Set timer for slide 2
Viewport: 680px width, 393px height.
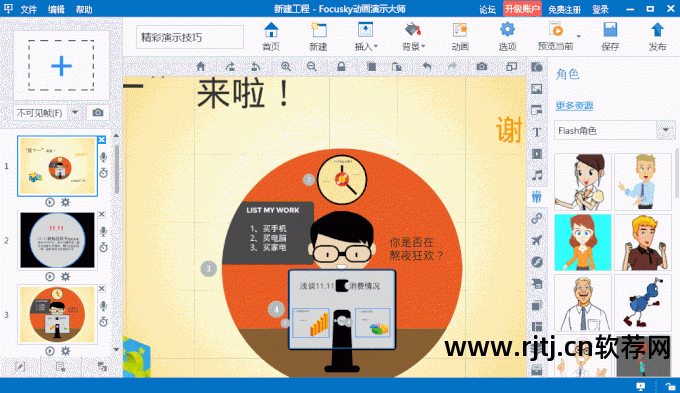[x=103, y=247]
